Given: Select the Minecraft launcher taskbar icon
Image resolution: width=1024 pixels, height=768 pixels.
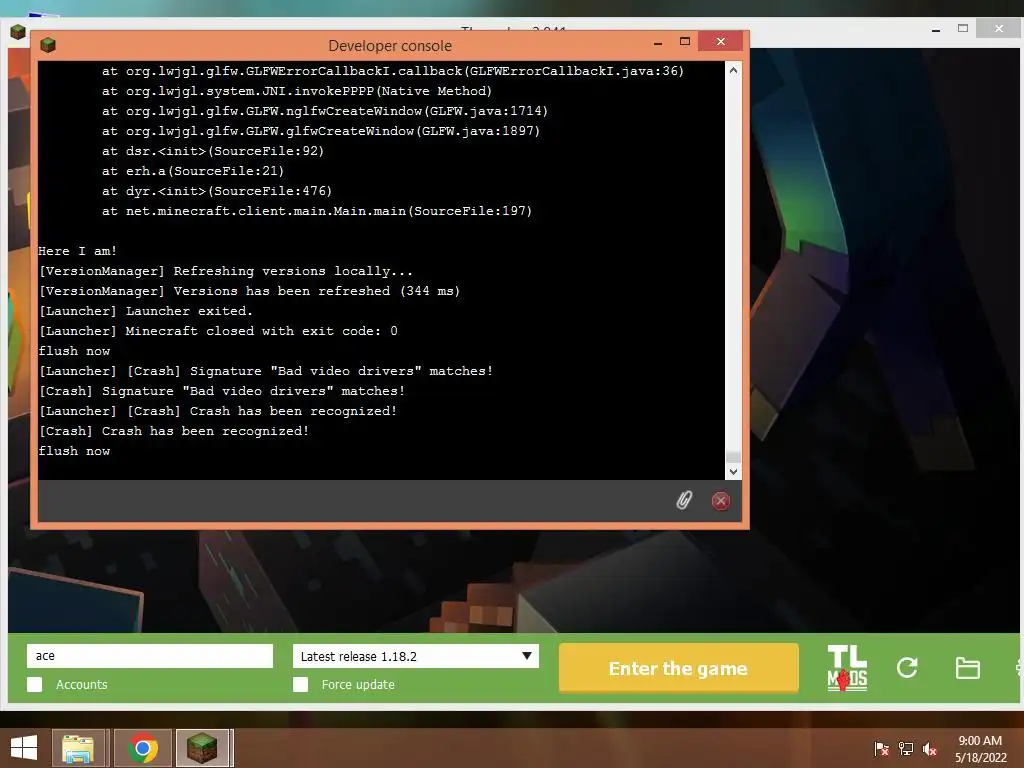Looking at the screenshot, I should [202, 748].
